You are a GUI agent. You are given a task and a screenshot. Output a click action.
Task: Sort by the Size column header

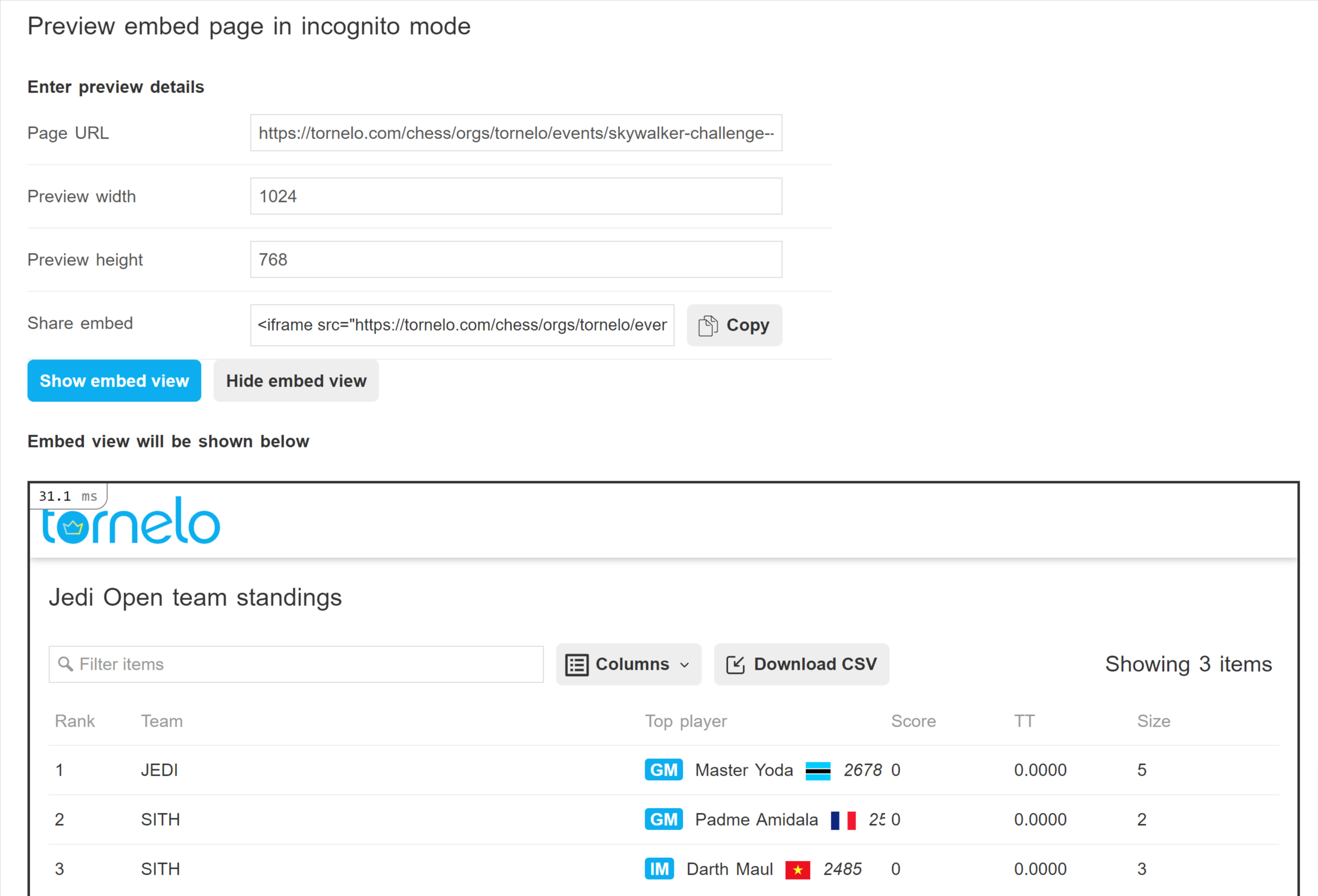[x=1154, y=721]
